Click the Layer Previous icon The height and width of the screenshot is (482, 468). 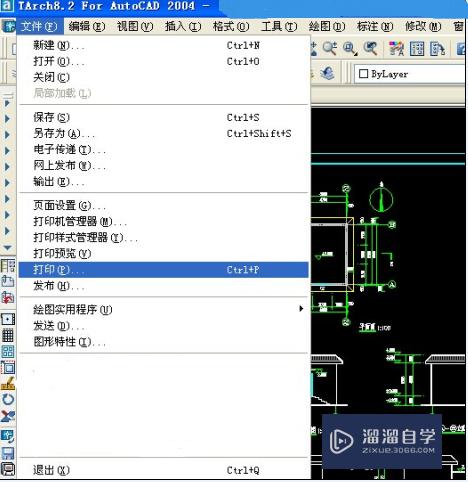327,73
